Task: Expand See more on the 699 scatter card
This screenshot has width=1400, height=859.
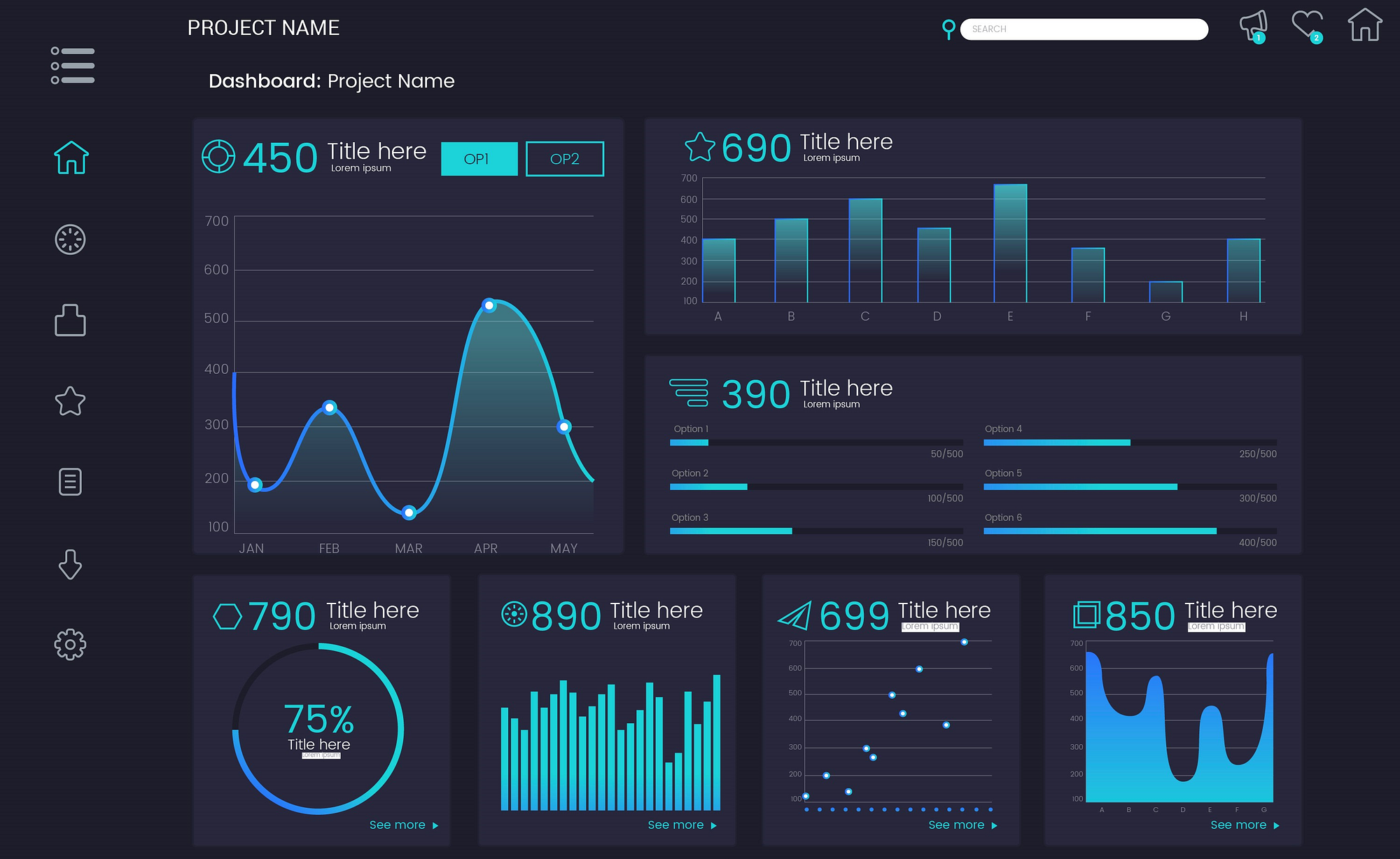Action: click(956, 825)
